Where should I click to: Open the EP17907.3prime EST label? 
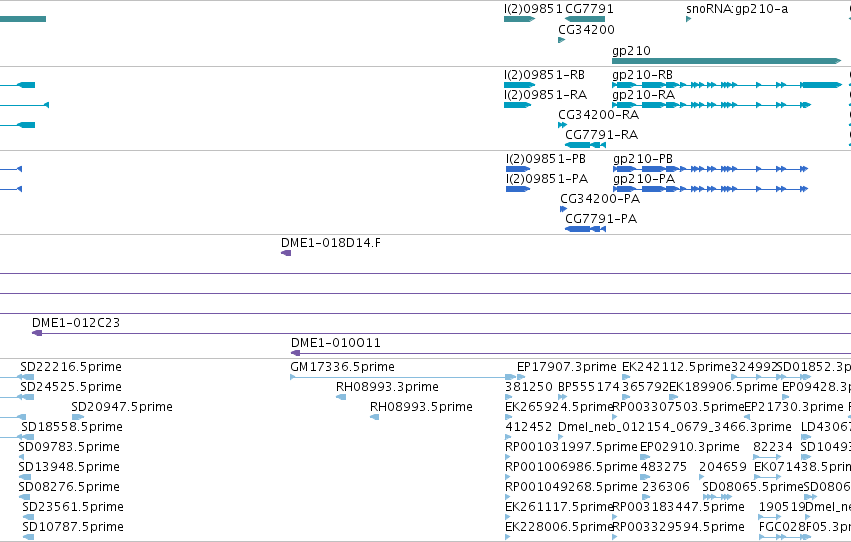567,367
